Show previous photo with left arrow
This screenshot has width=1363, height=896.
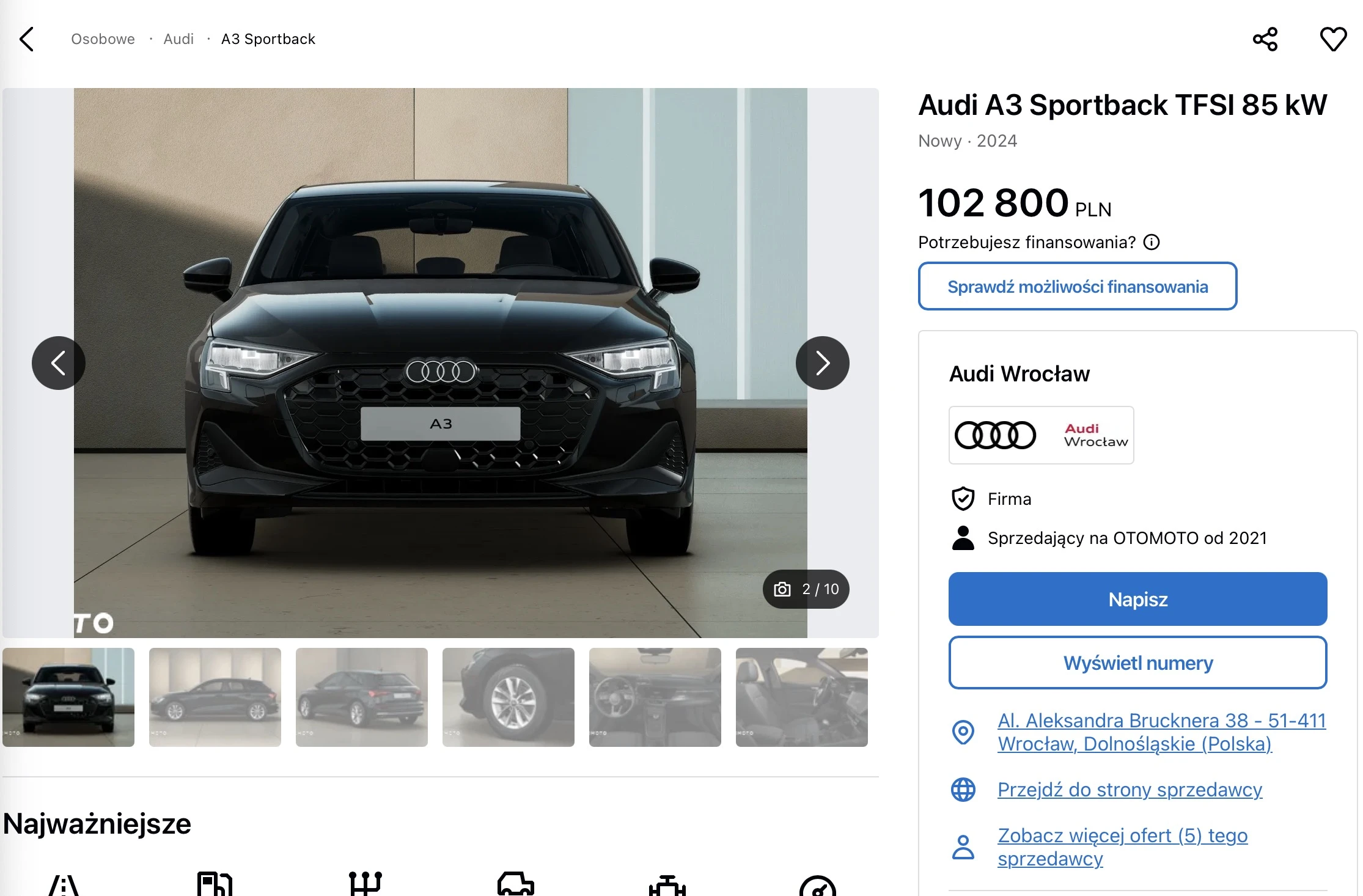[x=59, y=363]
